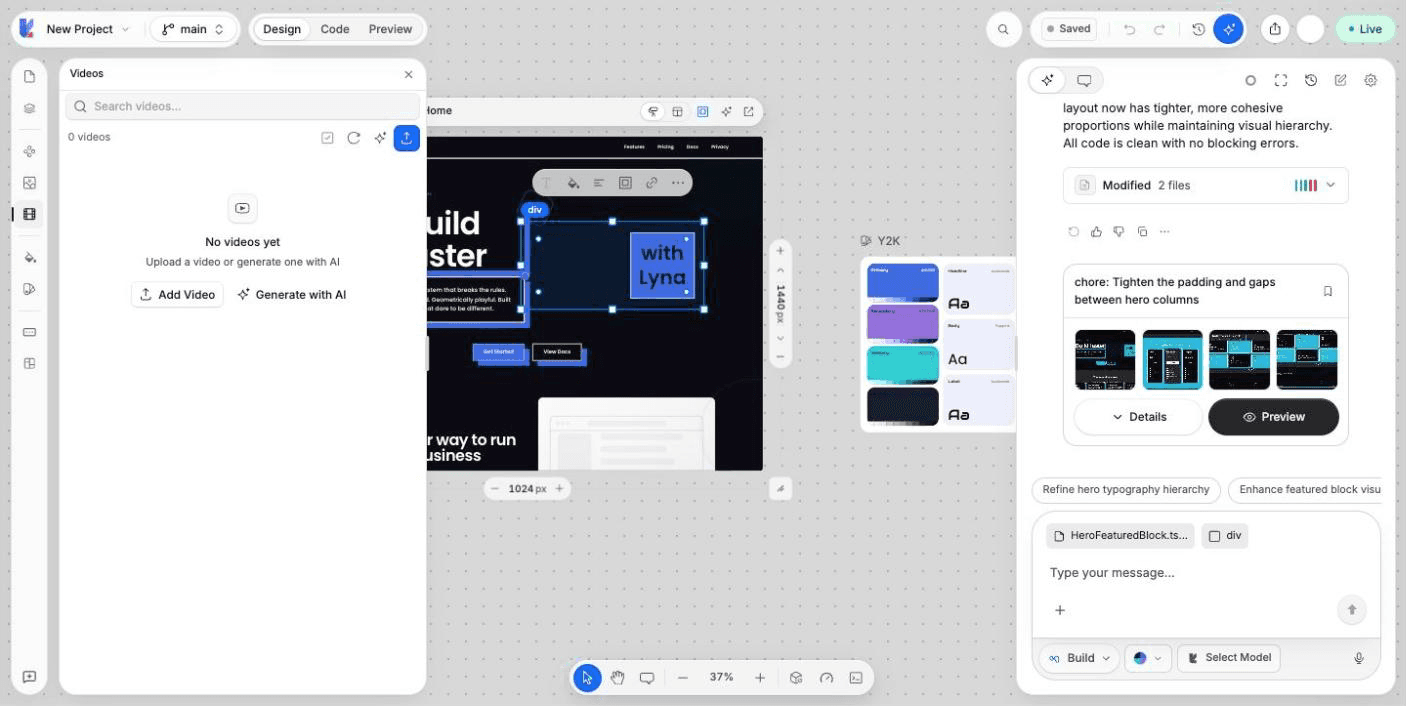Toggle the highlighted frame-select icon in Home header
The image size is (1406, 706).
tap(702, 111)
